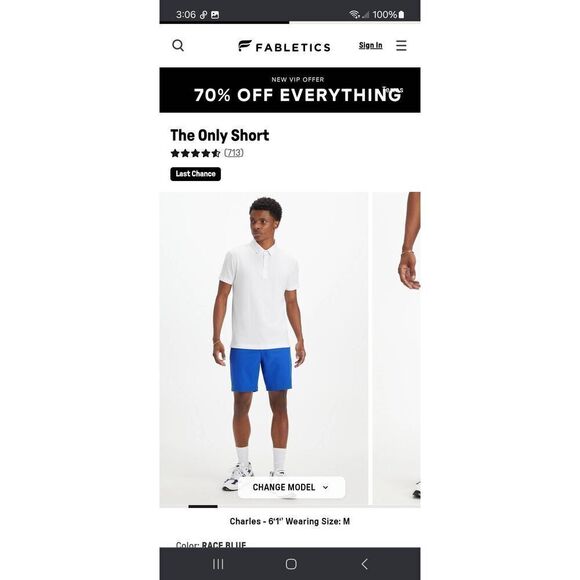Tap Android back arrow
The image size is (580, 580).
click(364, 564)
